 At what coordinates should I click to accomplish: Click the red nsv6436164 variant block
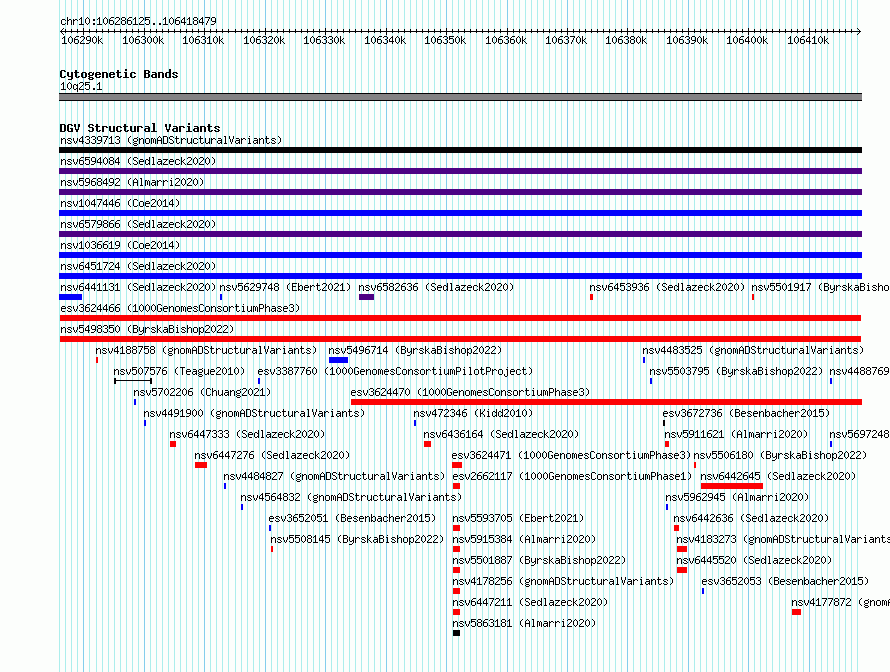pyautogui.click(x=427, y=444)
